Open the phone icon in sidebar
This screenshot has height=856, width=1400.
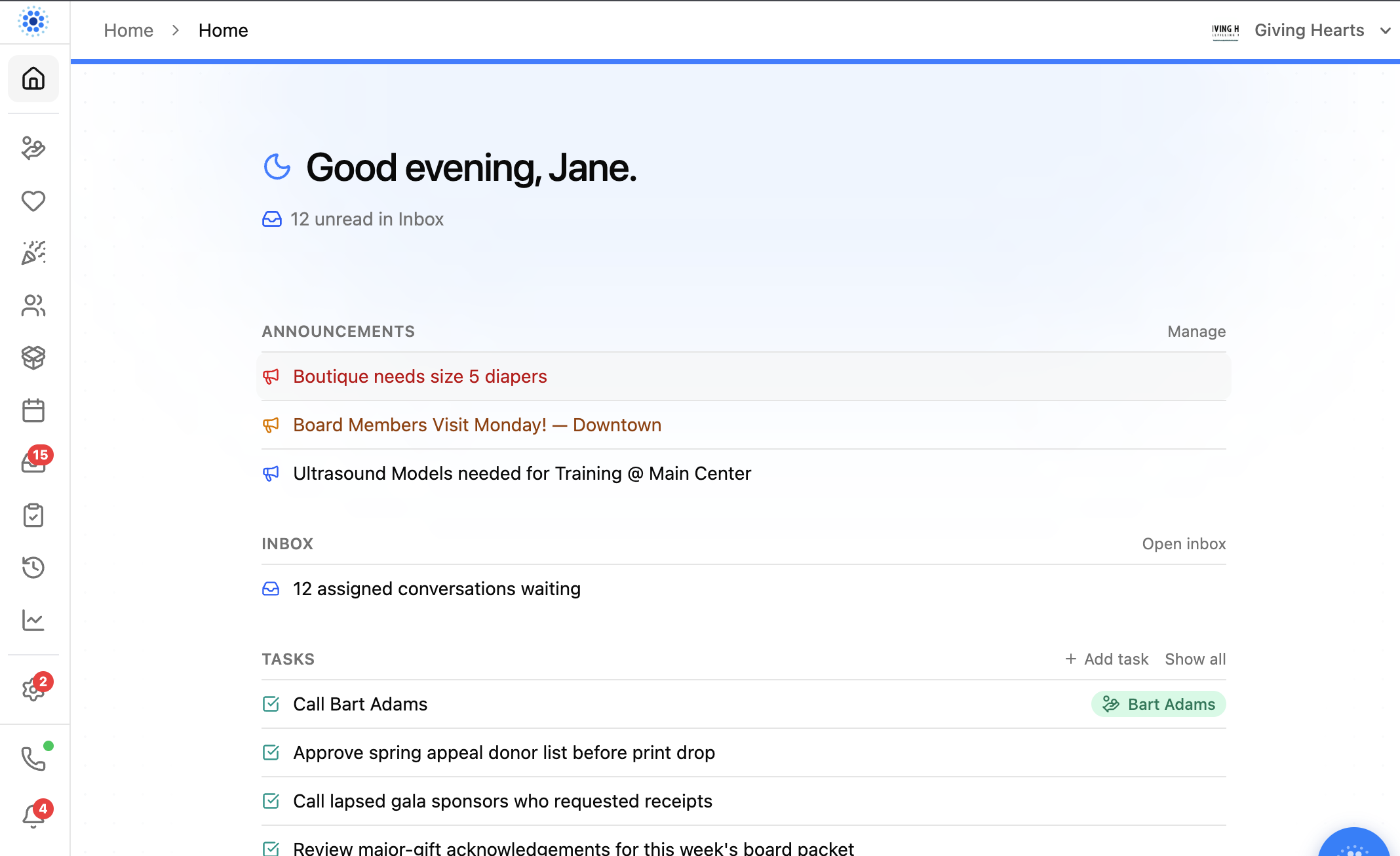tap(33, 759)
